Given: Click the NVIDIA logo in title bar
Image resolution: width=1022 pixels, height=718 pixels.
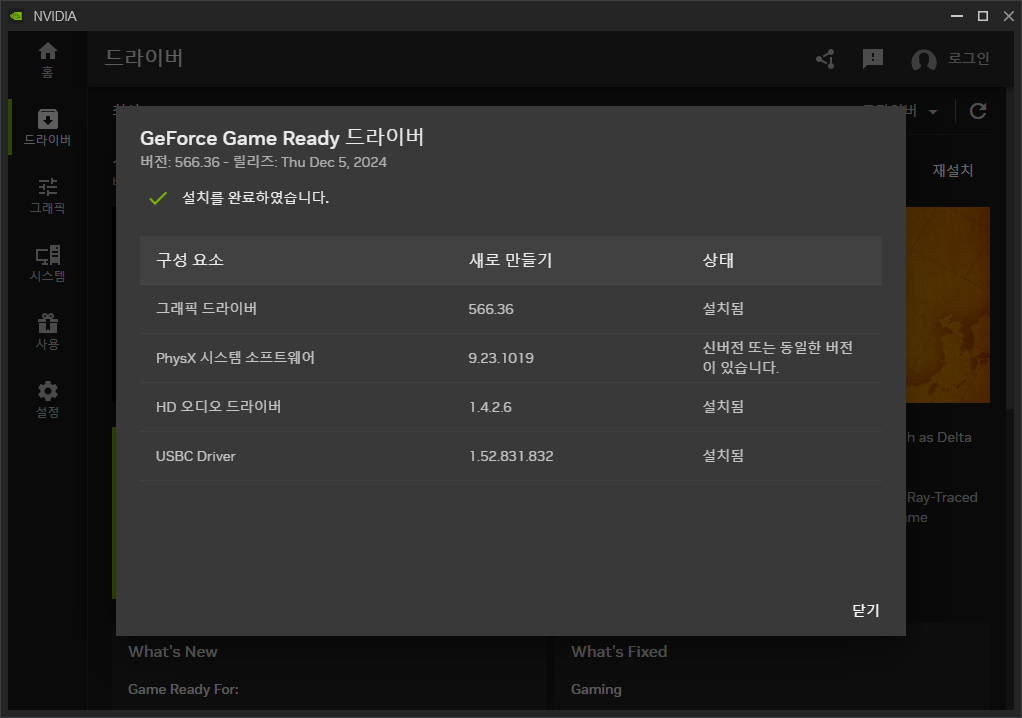Looking at the screenshot, I should (x=16, y=16).
